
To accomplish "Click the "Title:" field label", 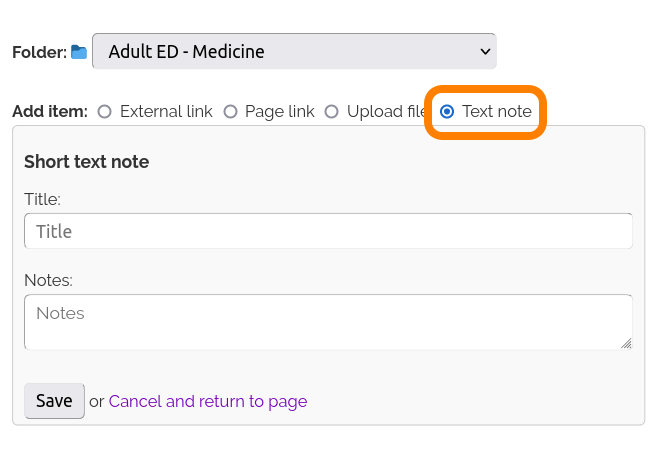I will [42, 199].
